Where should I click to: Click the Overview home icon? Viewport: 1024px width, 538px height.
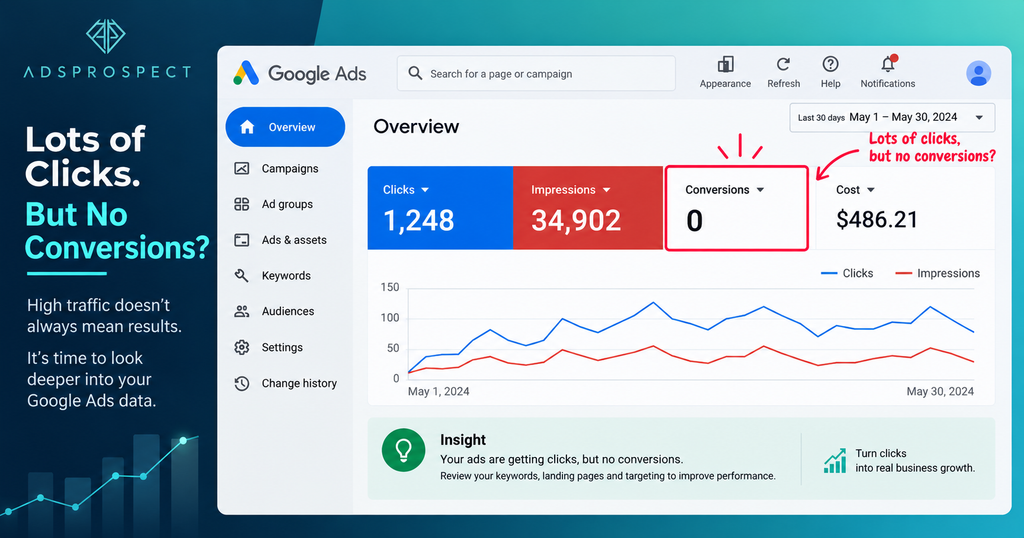(247, 127)
